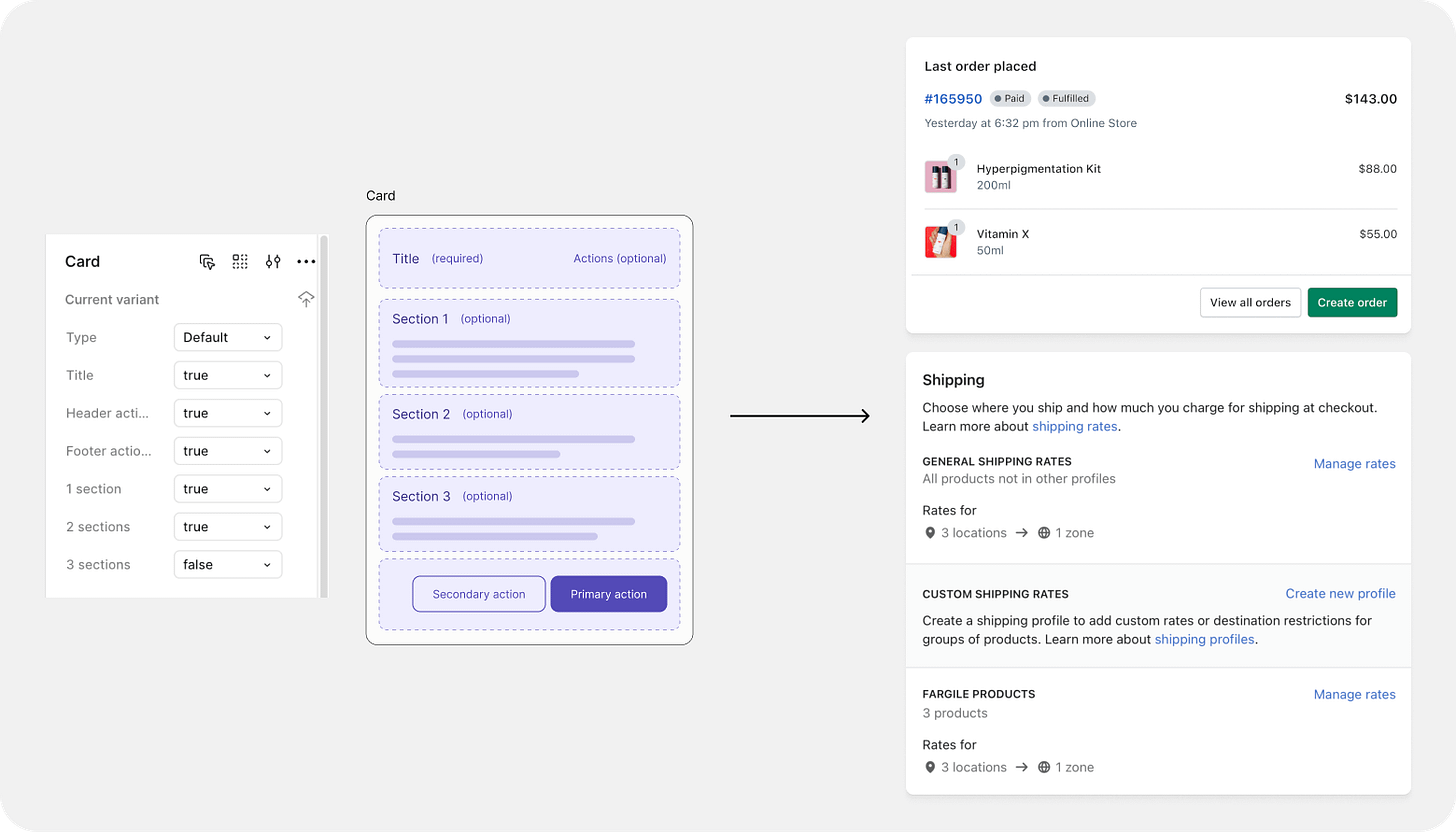This screenshot has height=832, width=1456.
Task: Click the Vitamin X product thumbnail
Action: (940, 242)
